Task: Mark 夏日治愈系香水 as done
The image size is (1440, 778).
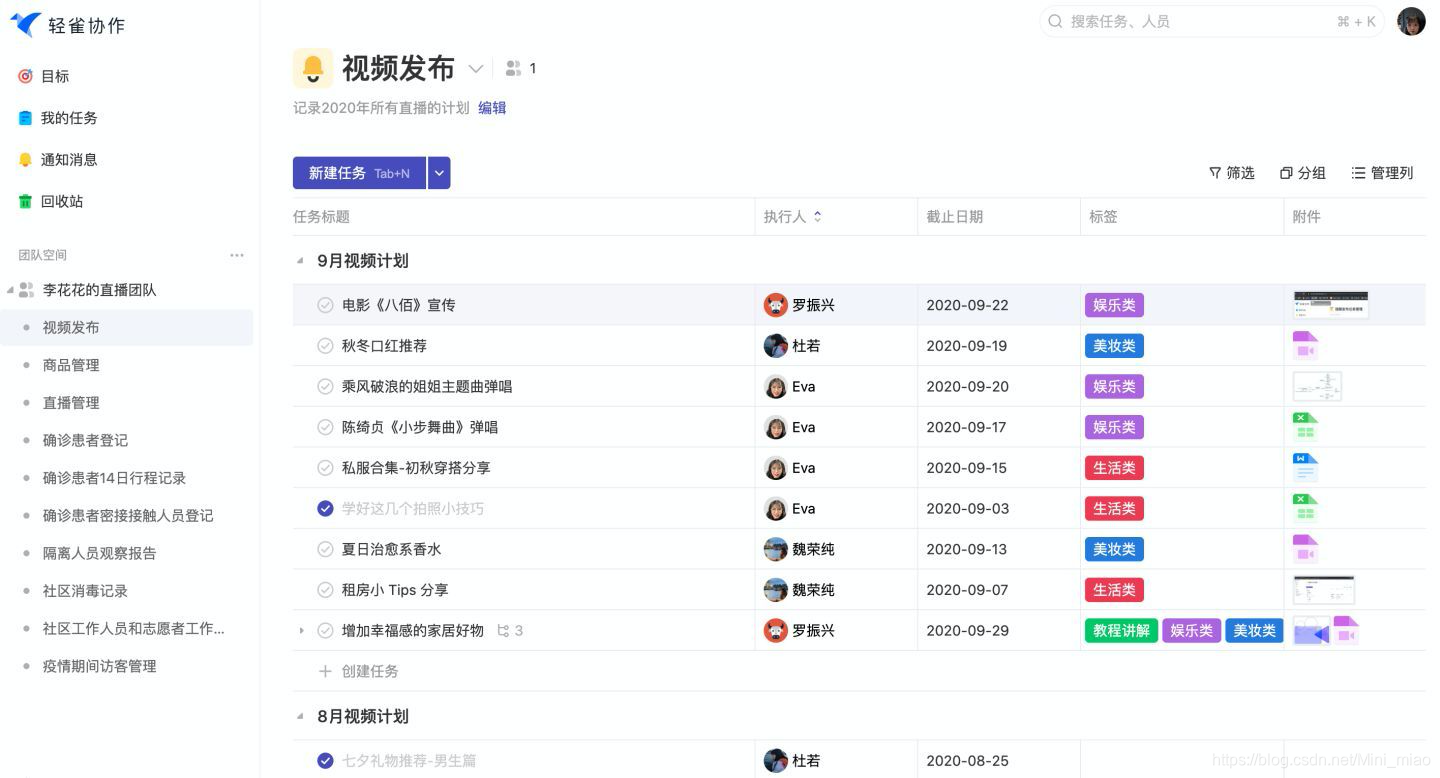Action: tap(325, 548)
